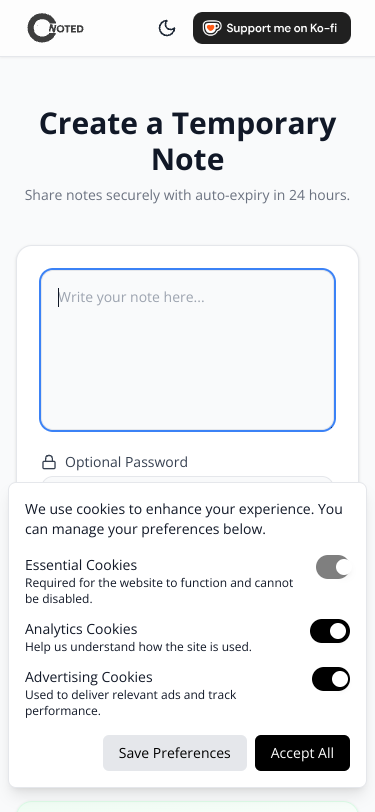
Task: Click the Noted logo icon
Action: (55, 28)
